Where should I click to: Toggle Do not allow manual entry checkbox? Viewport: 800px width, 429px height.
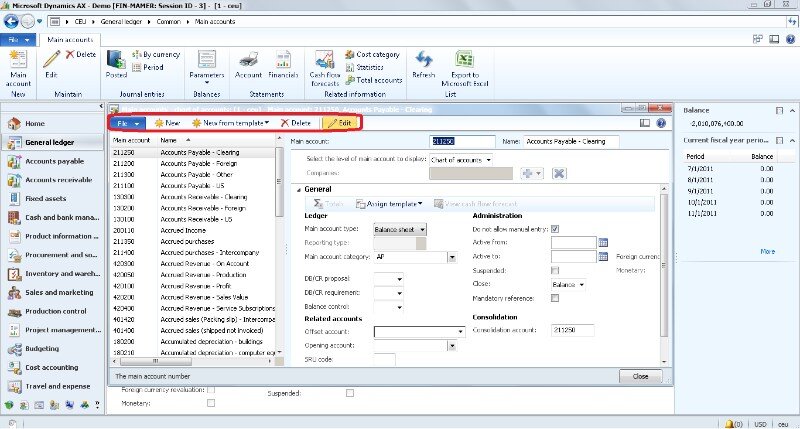click(x=555, y=229)
